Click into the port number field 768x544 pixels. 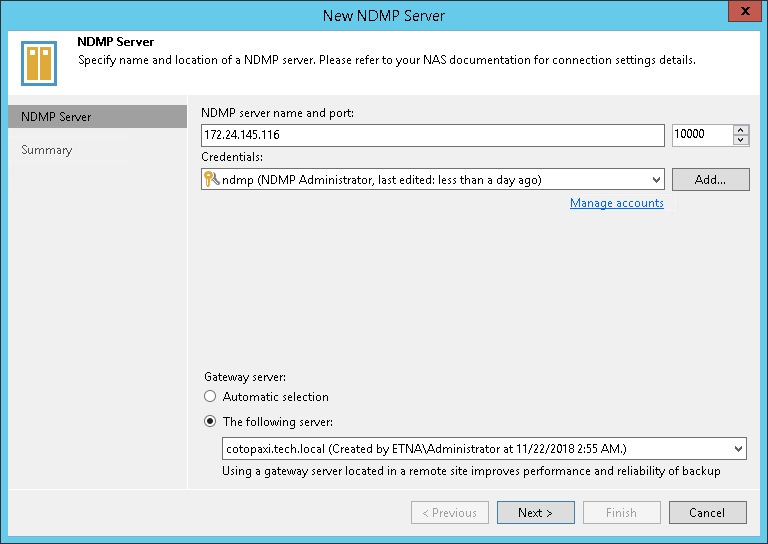701,135
